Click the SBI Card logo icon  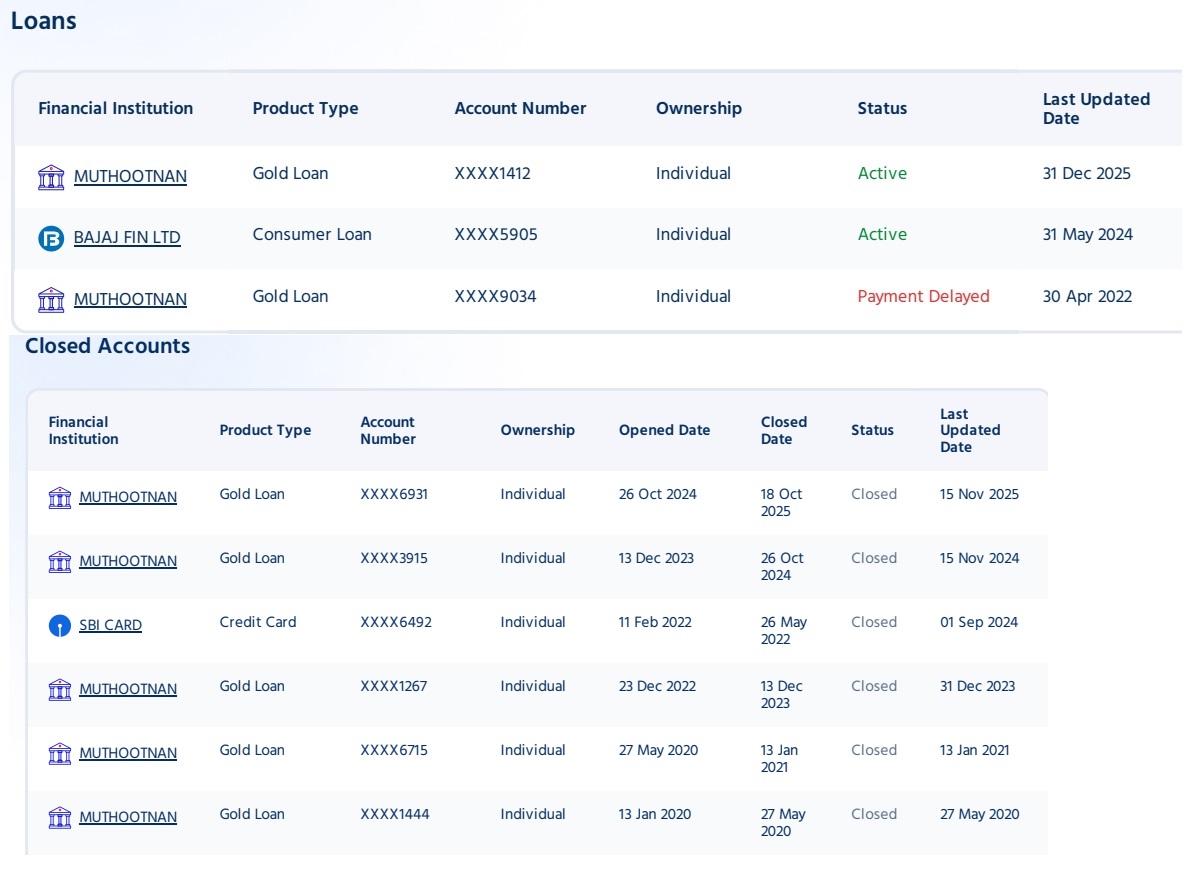point(60,626)
